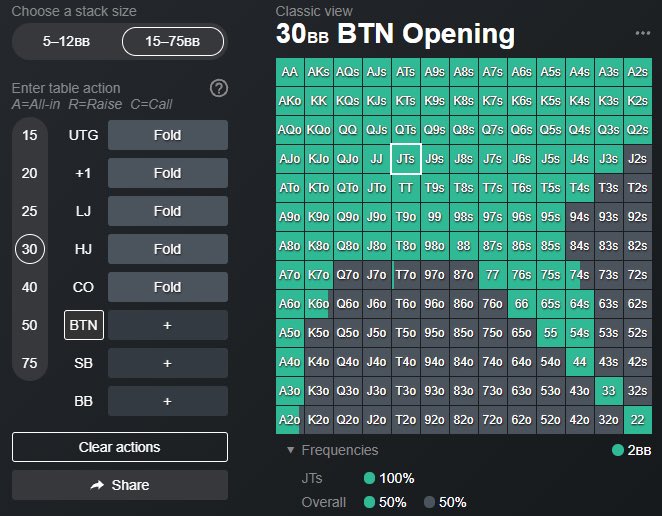Select the J2s hand cell
Viewport: 662px width, 516px height.
(x=638, y=159)
